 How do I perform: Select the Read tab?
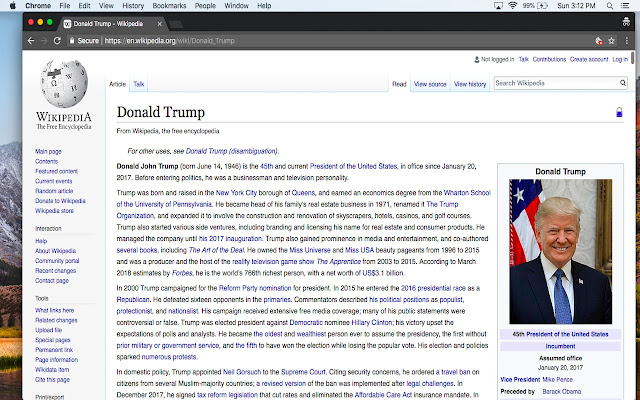(399, 84)
